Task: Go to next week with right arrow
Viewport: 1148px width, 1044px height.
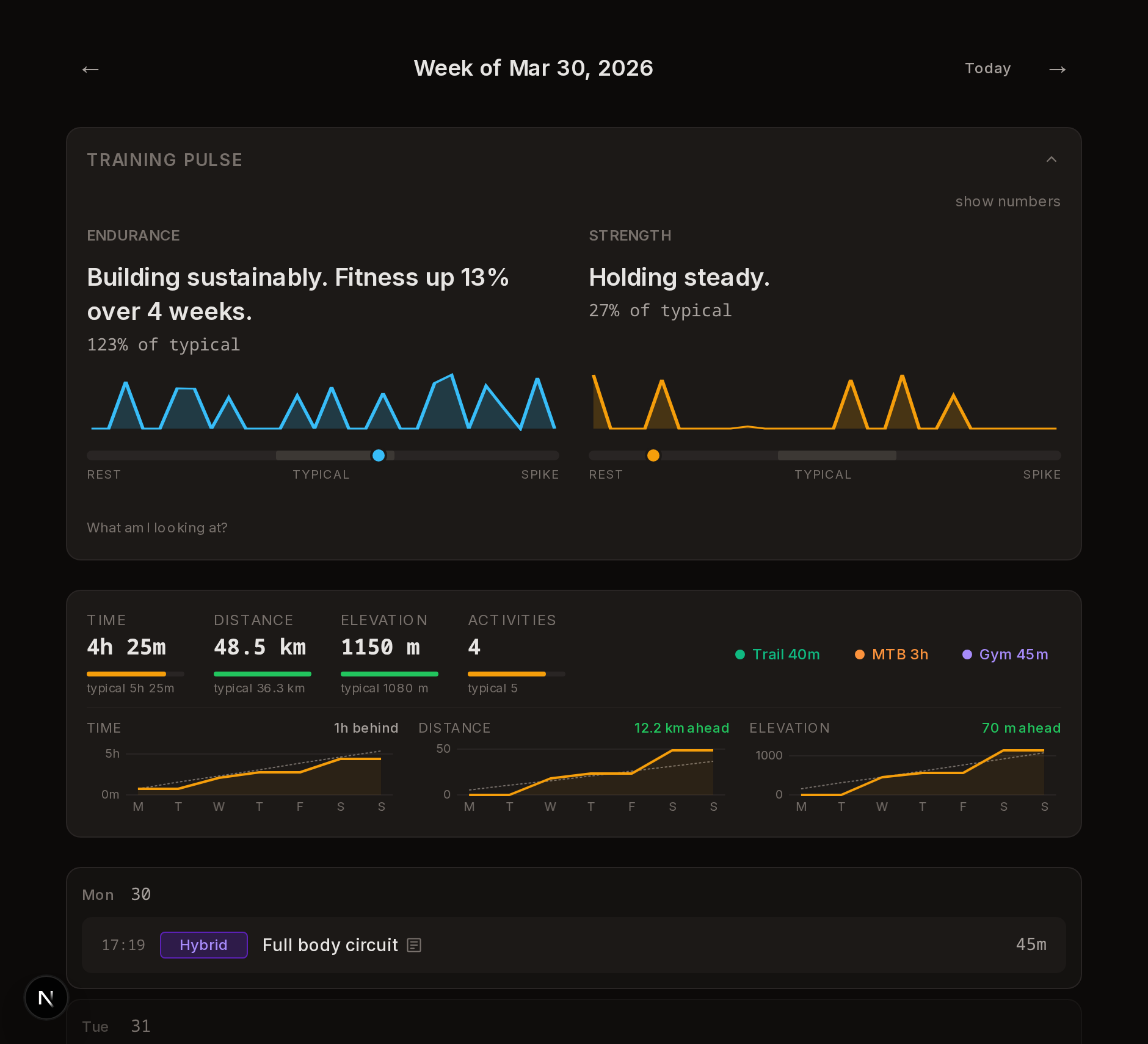Action: 1058,69
